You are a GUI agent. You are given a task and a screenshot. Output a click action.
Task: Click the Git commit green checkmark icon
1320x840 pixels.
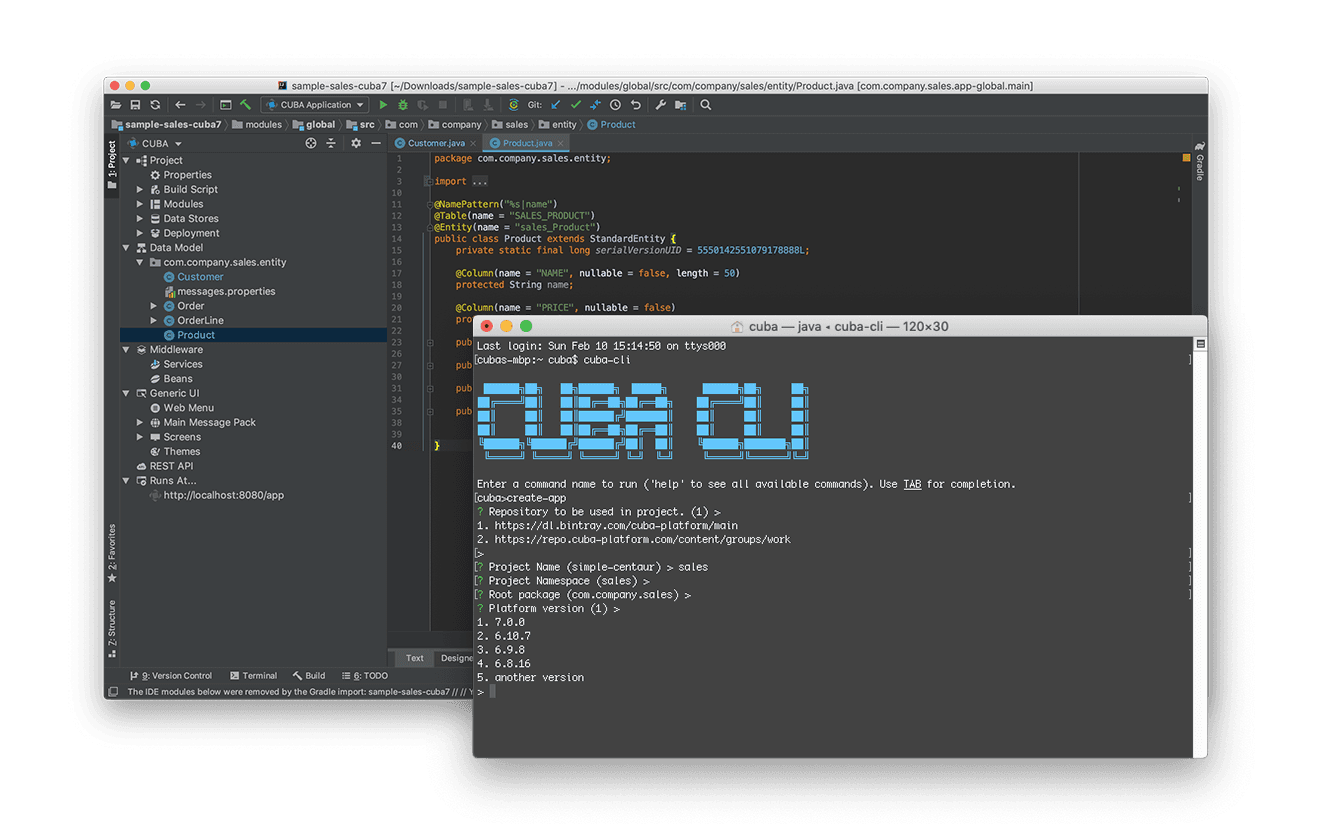(x=576, y=105)
